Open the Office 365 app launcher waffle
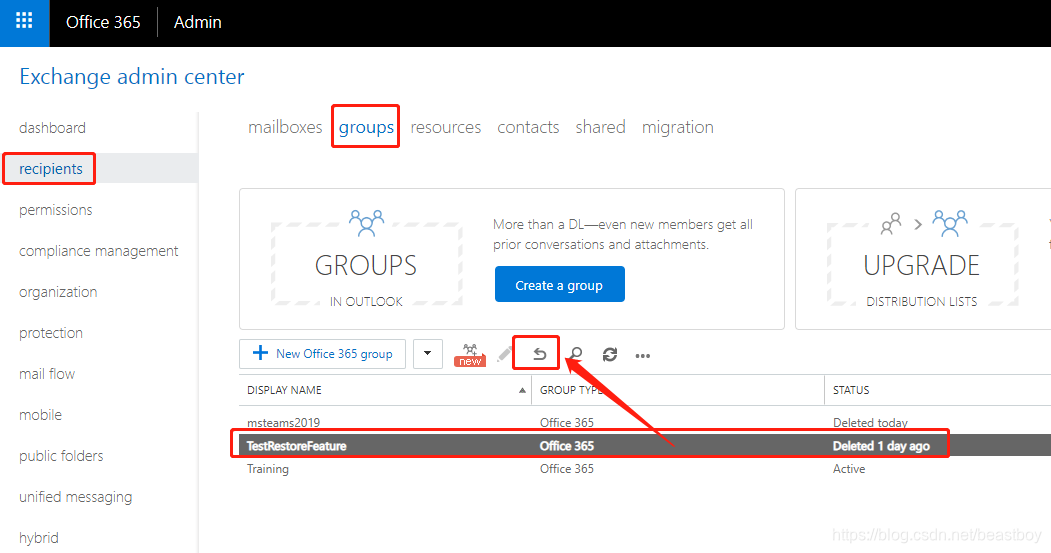The width and height of the screenshot is (1051, 553). coord(24,21)
